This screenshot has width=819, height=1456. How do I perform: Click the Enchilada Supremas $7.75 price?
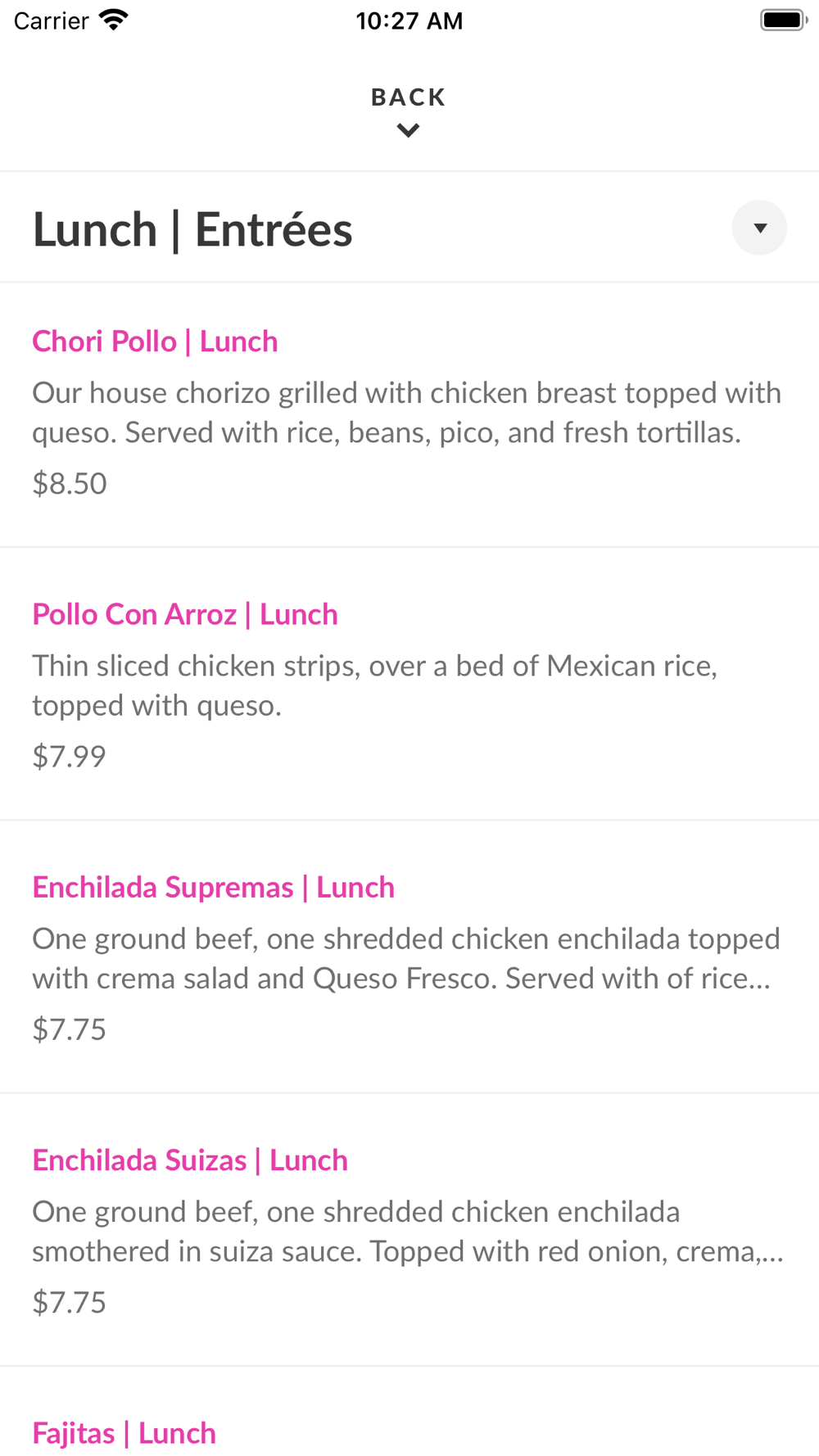(70, 1029)
